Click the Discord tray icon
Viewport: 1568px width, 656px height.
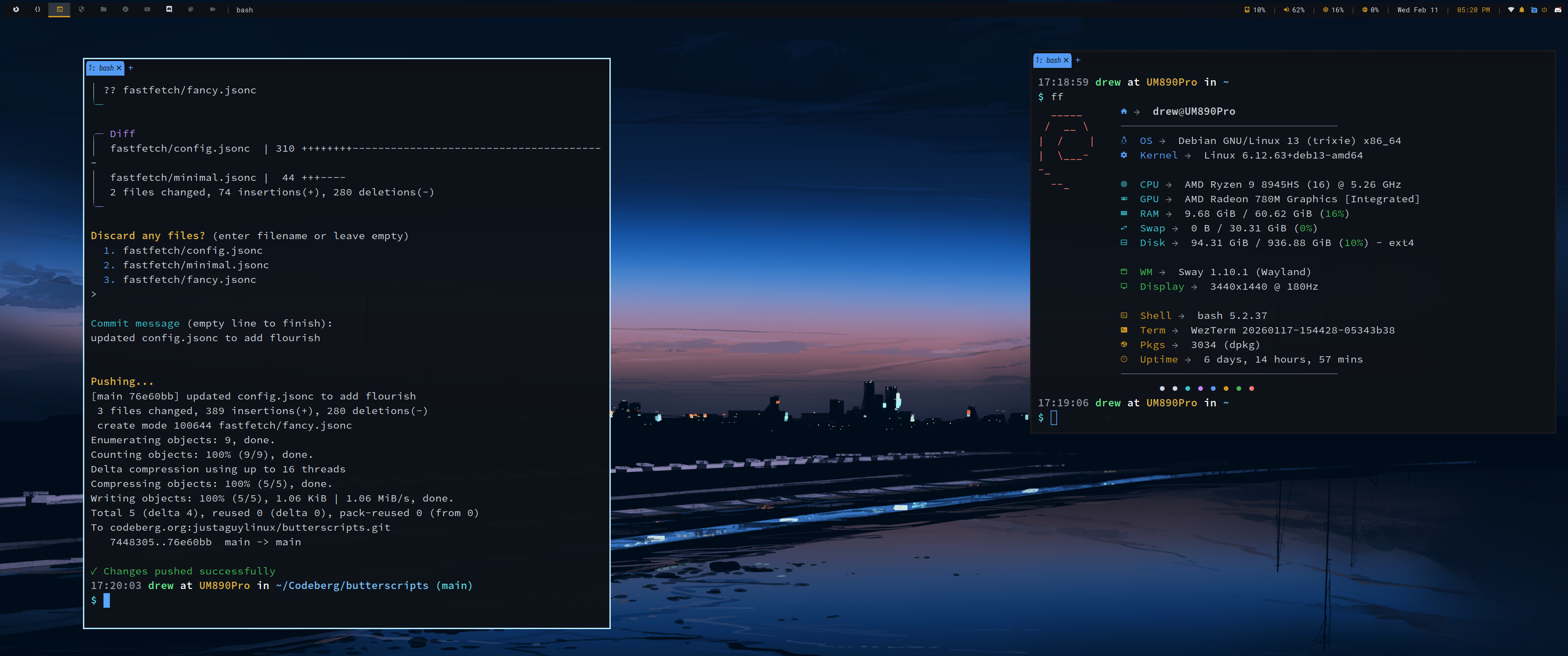pos(1558,10)
